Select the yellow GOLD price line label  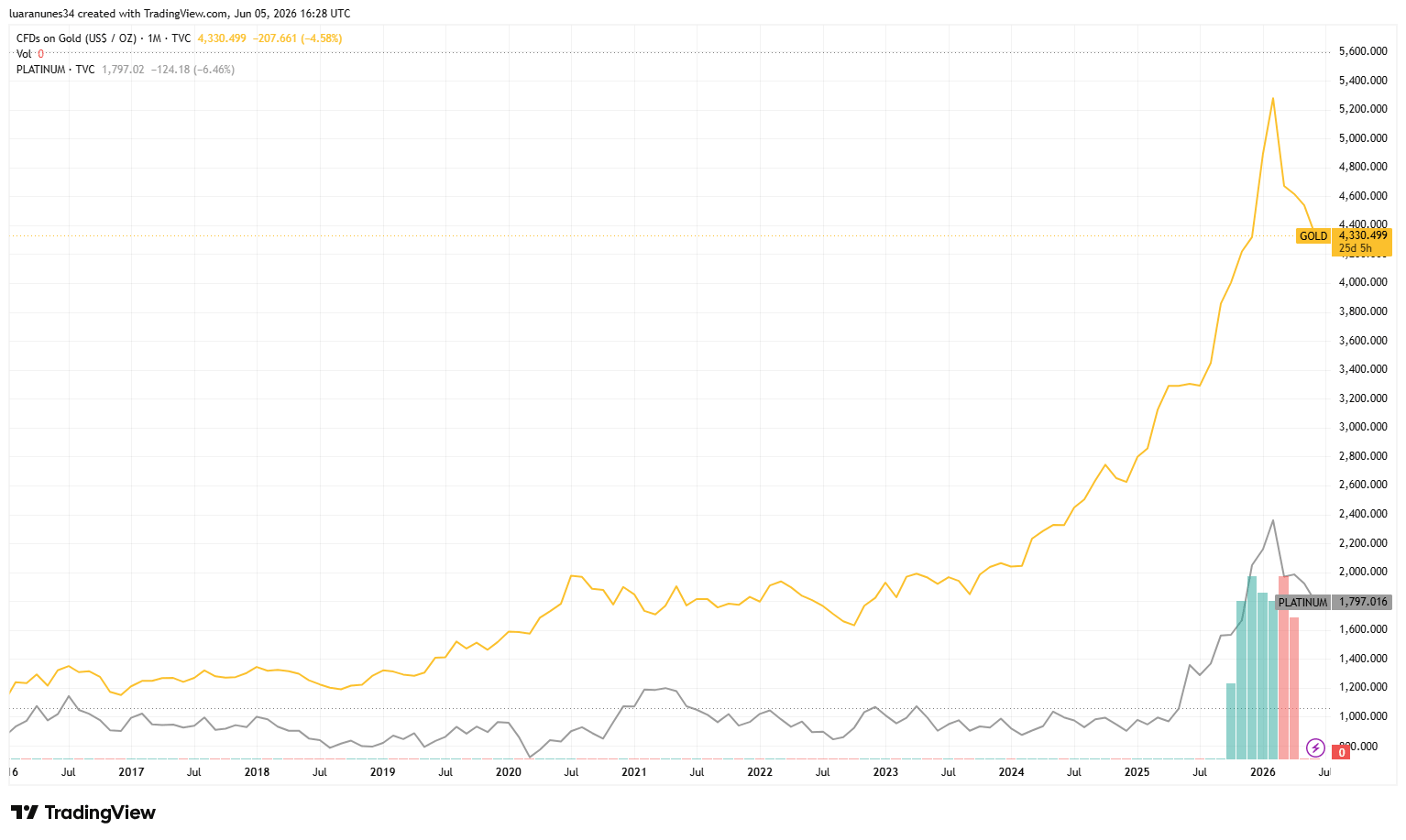pos(1313,236)
